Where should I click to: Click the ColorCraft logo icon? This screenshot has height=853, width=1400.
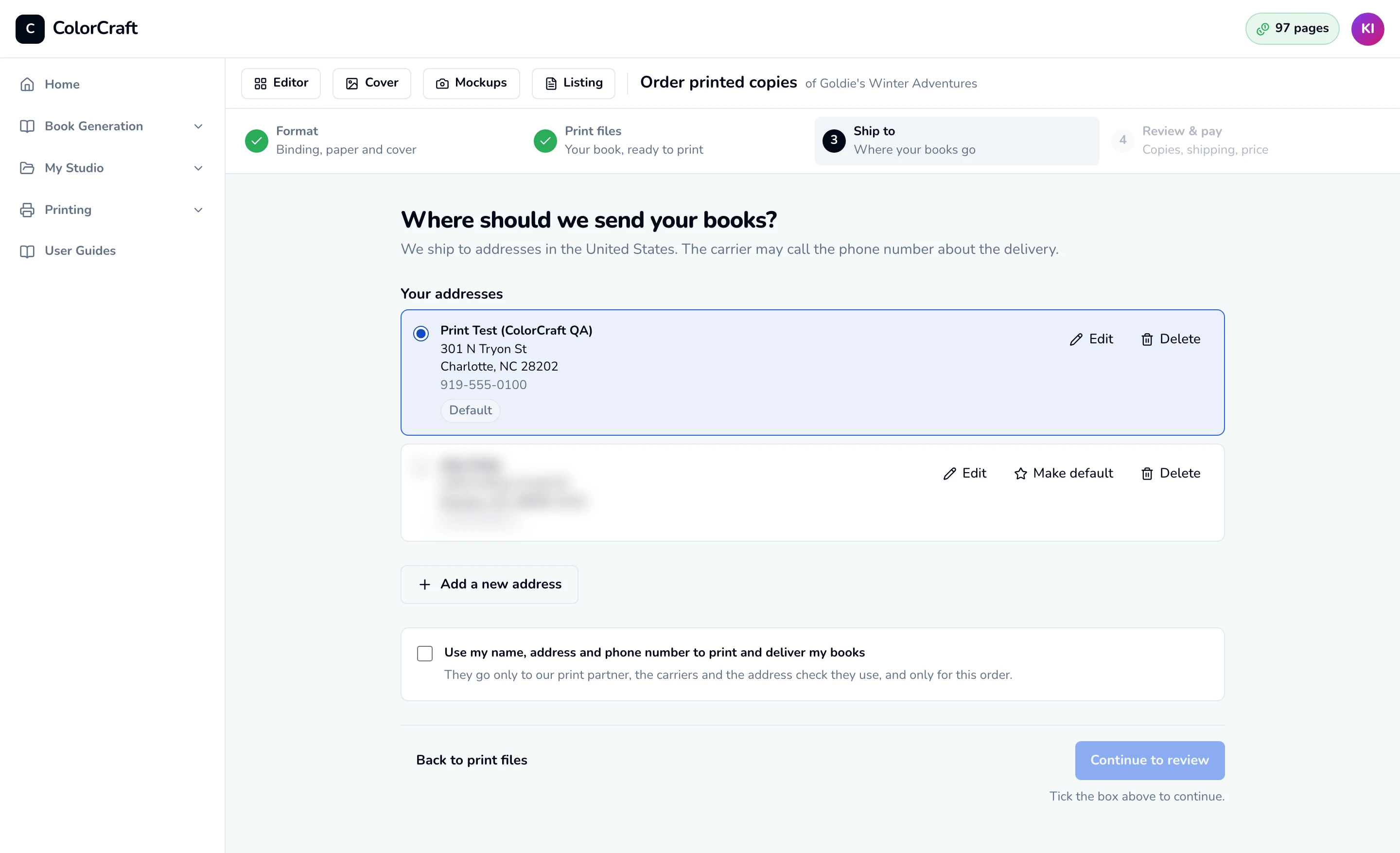tap(30, 28)
